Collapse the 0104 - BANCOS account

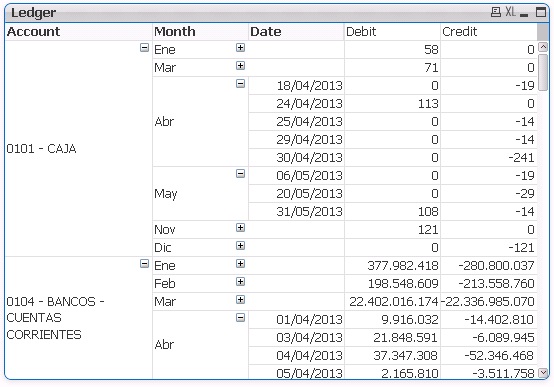(x=144, y=264)
